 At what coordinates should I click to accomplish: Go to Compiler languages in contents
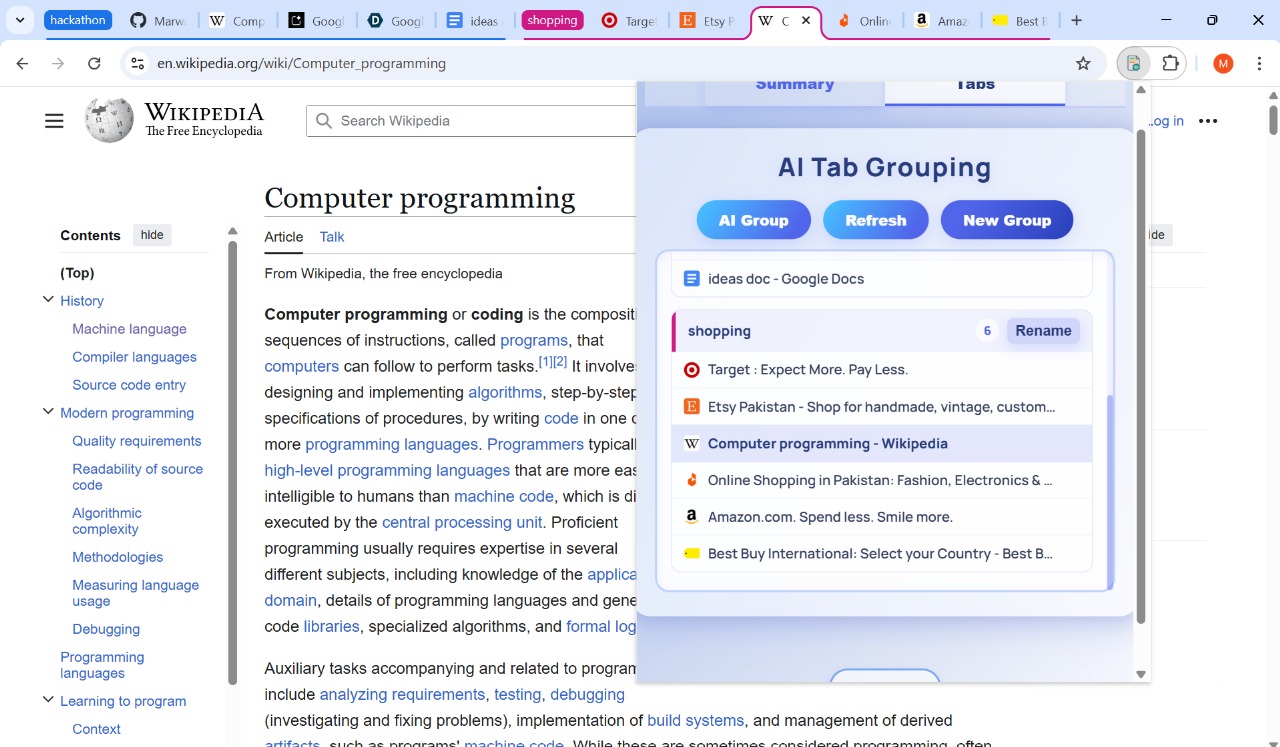point(134,357)
